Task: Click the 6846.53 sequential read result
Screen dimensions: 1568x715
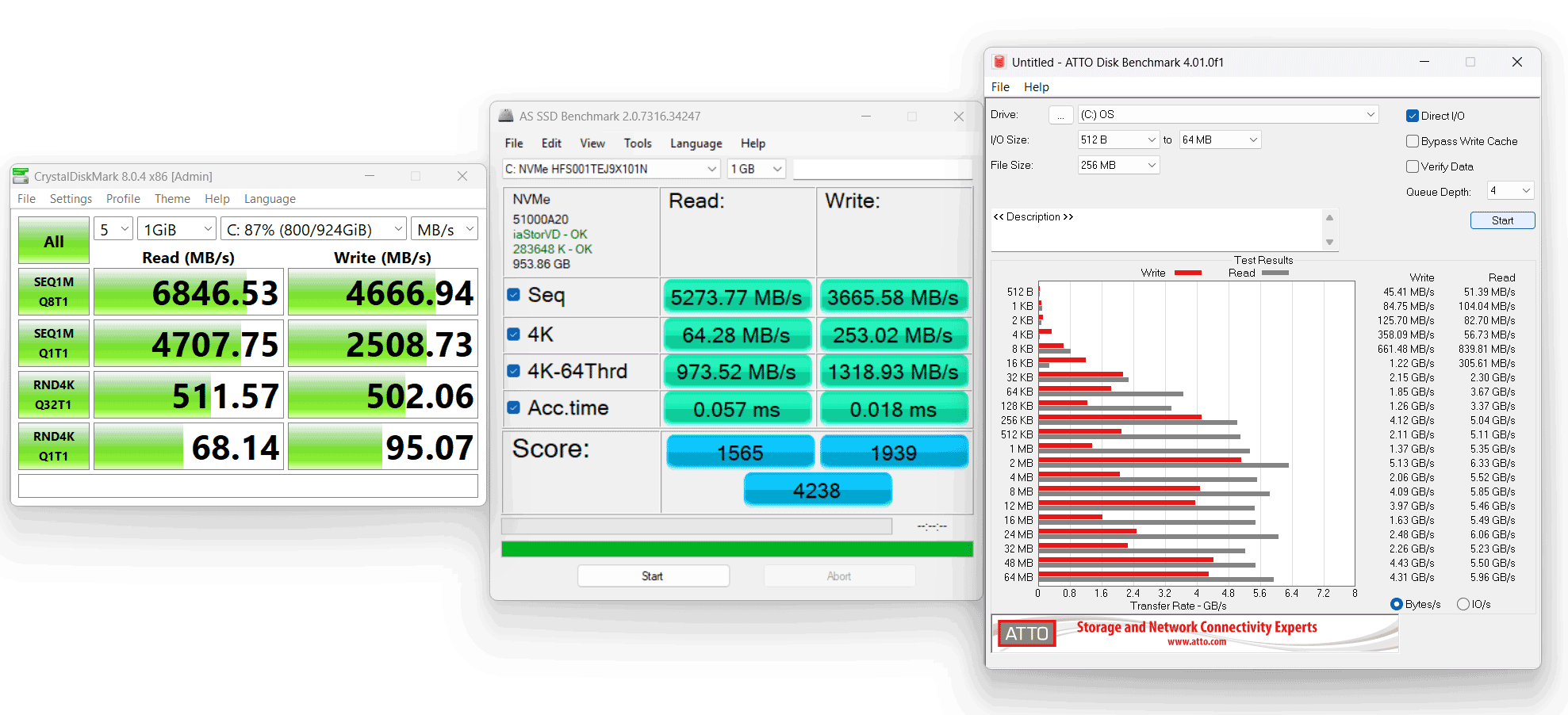Action: point(189,292)
